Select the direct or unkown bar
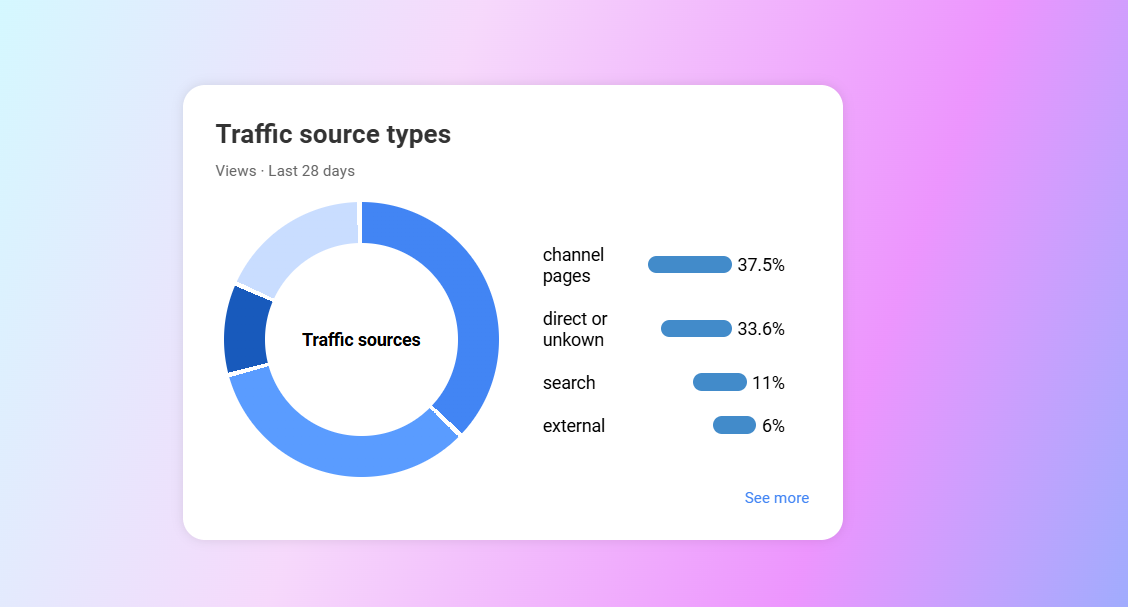Image resolution: width=1128 pixels, height=607 pixels. [696, 329]
